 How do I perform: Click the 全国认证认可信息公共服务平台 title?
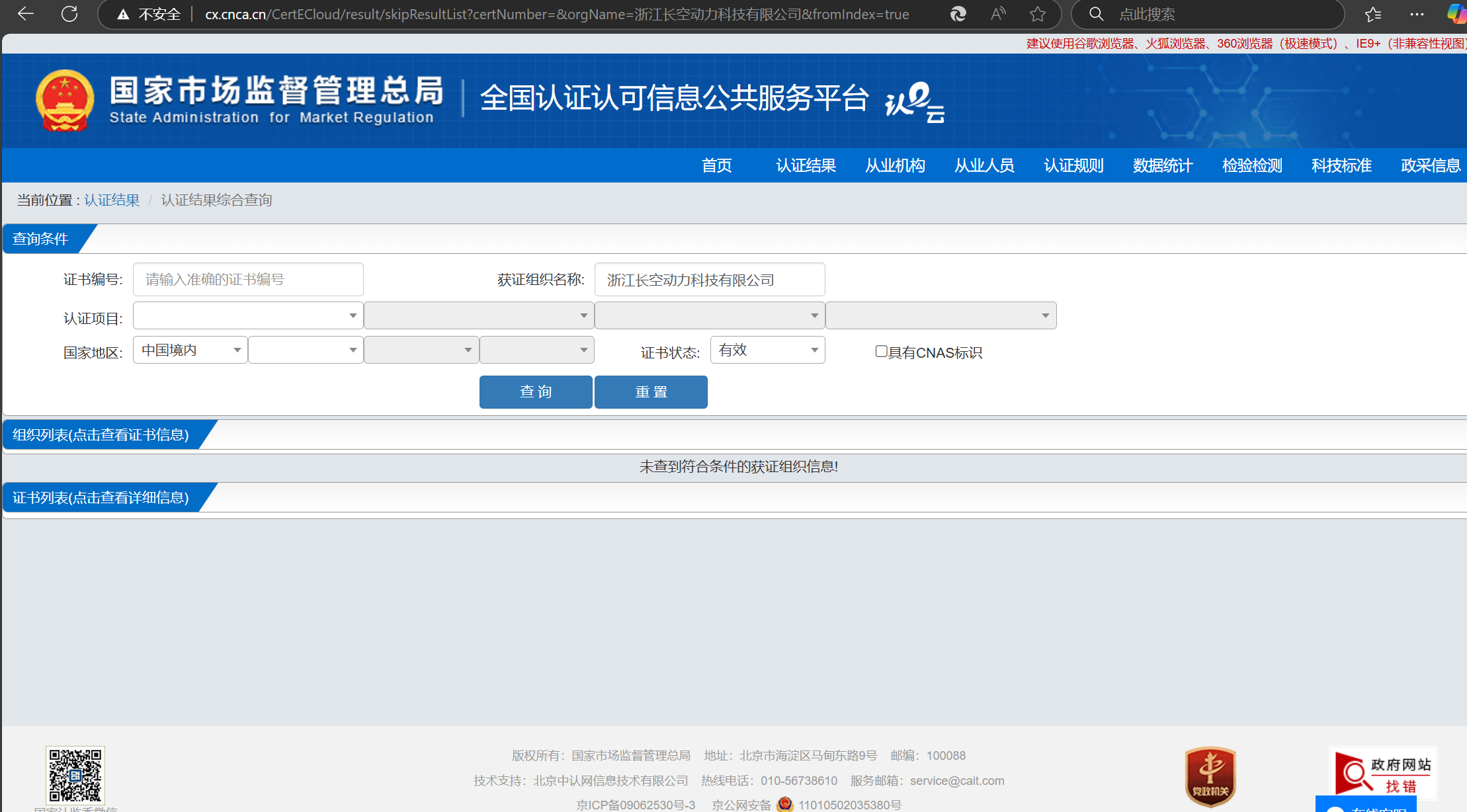pos(674,98)
